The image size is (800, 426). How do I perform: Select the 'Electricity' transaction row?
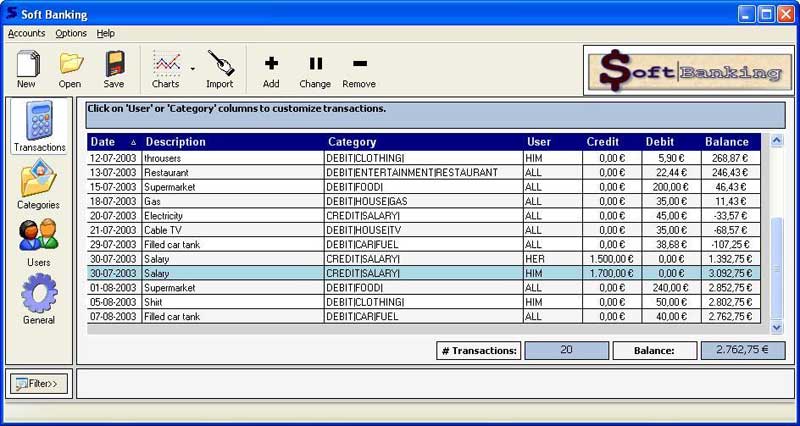[423, 216]
